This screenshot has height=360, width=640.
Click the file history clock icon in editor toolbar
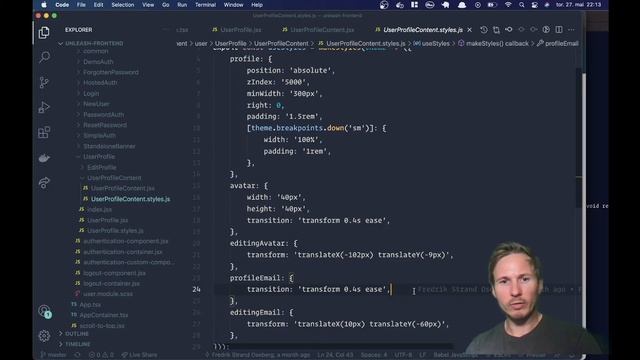point(484,30)
